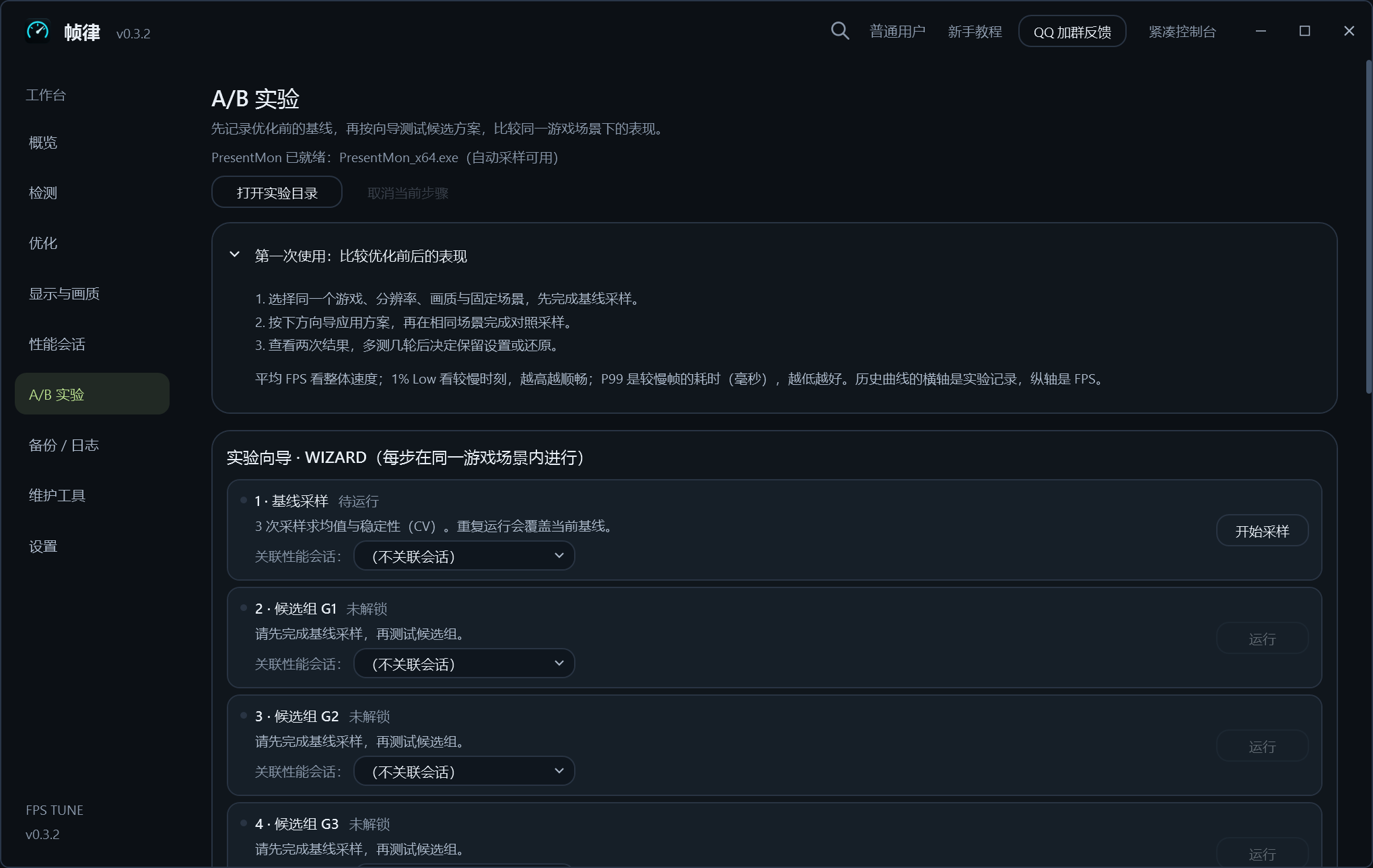Click the vertical scrollbar thumb
The width and height of the screenshot is (1373, 868).
tap(1368, 227)
